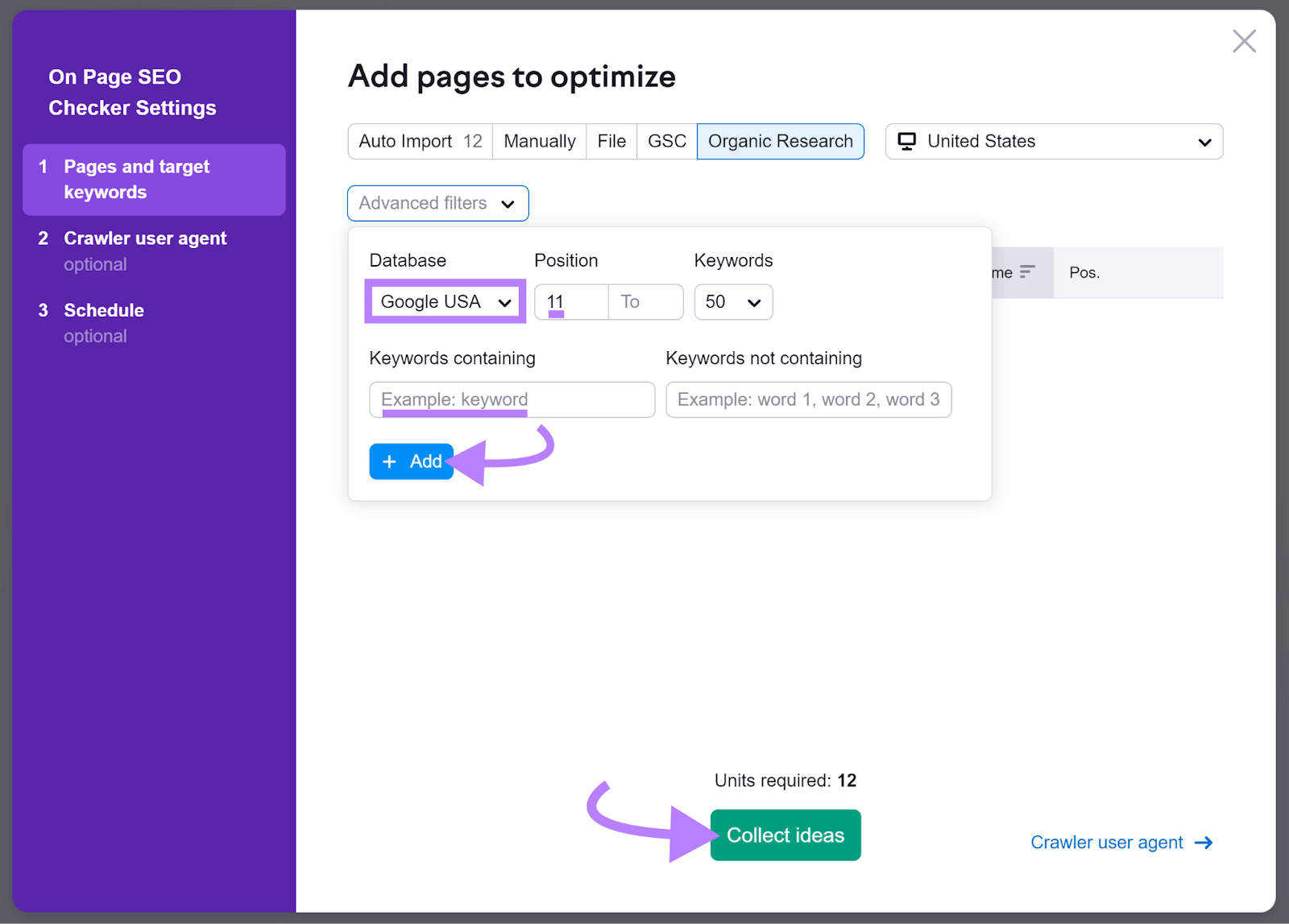Close the On Page SEO Checker settings dialog
Image resolution: width=1289 pixels, height=924 pixels.
click(1244, 41)
